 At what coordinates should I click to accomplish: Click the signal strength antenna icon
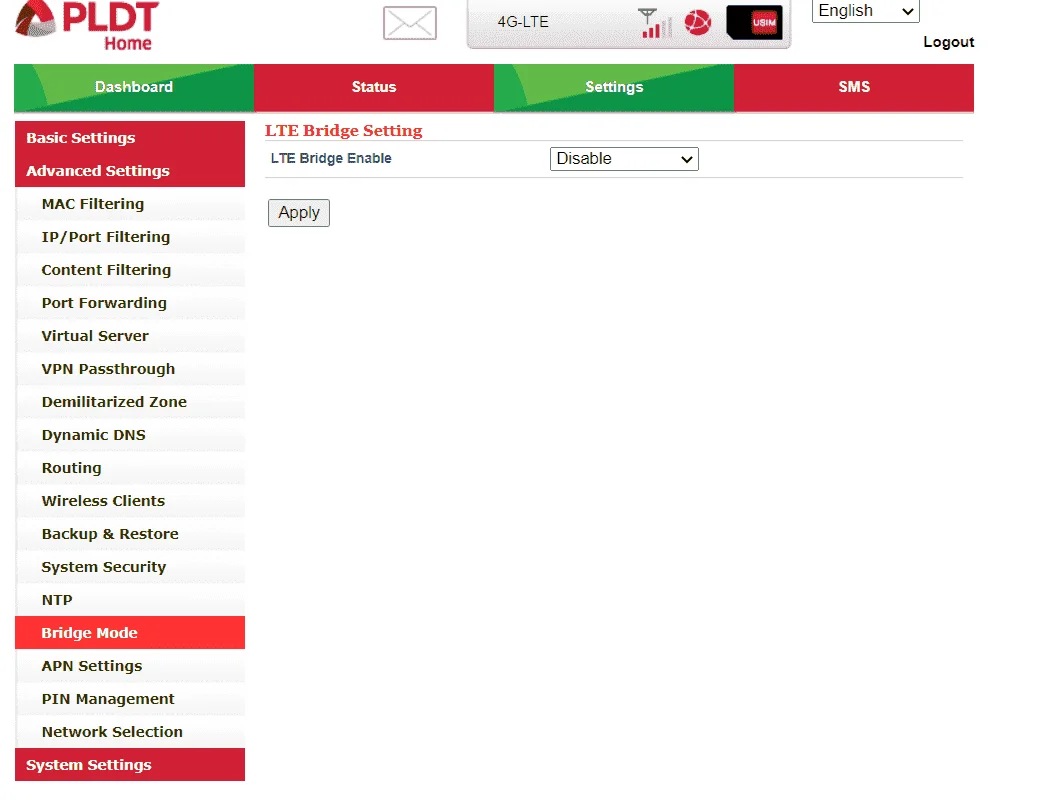(654, 23)
